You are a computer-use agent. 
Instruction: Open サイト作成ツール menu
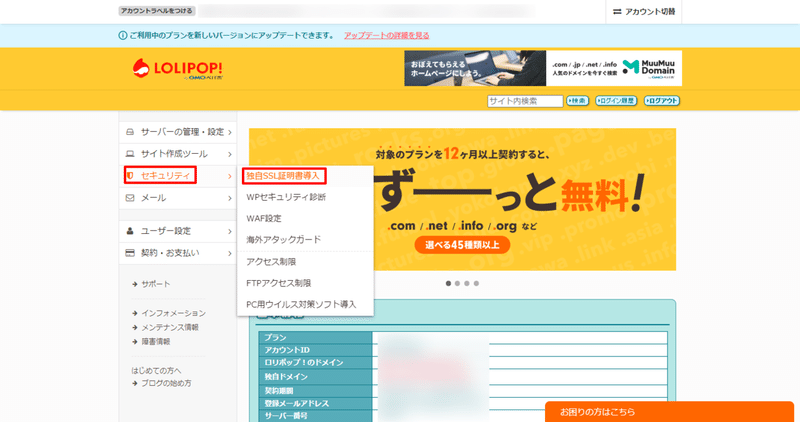coord(178,154)
